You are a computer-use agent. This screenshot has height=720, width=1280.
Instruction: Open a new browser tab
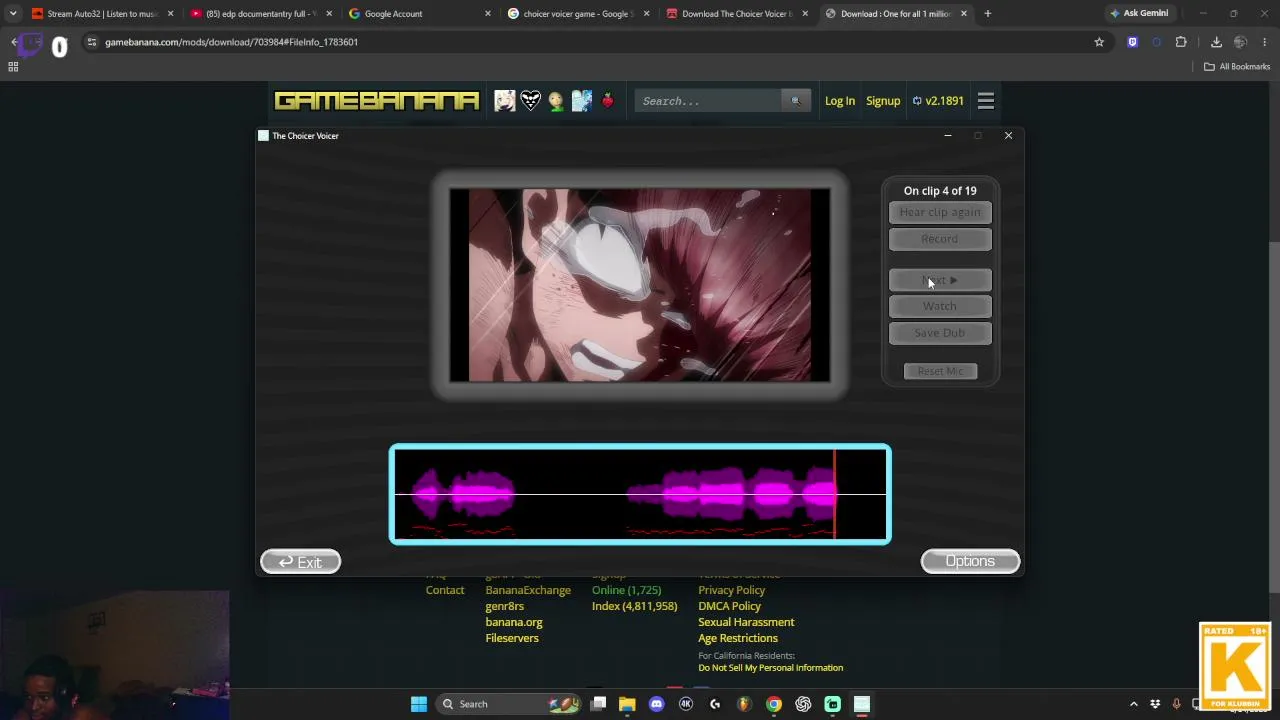click(987, 14)
